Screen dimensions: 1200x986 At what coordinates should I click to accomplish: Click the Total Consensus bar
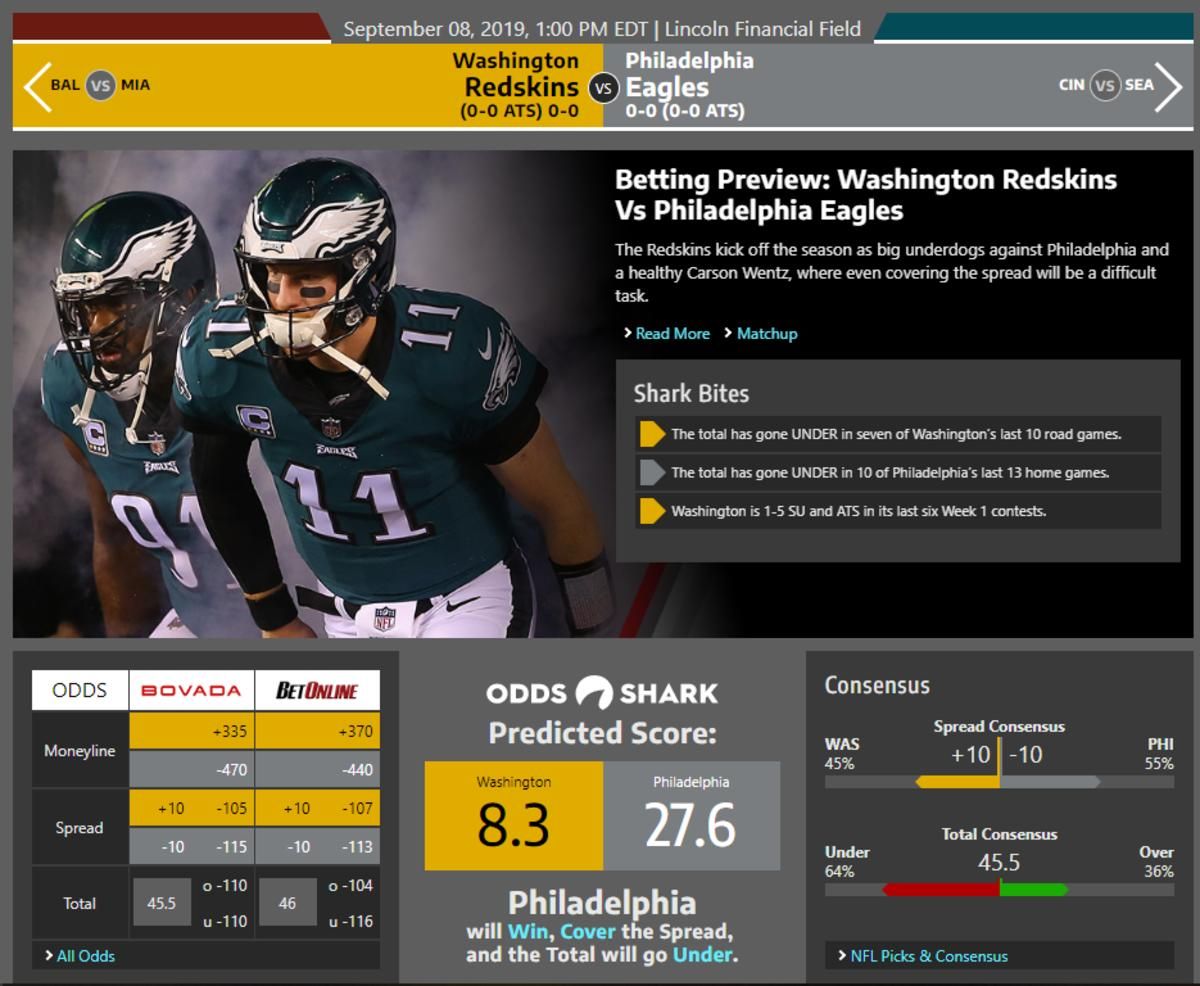(999, 889)
